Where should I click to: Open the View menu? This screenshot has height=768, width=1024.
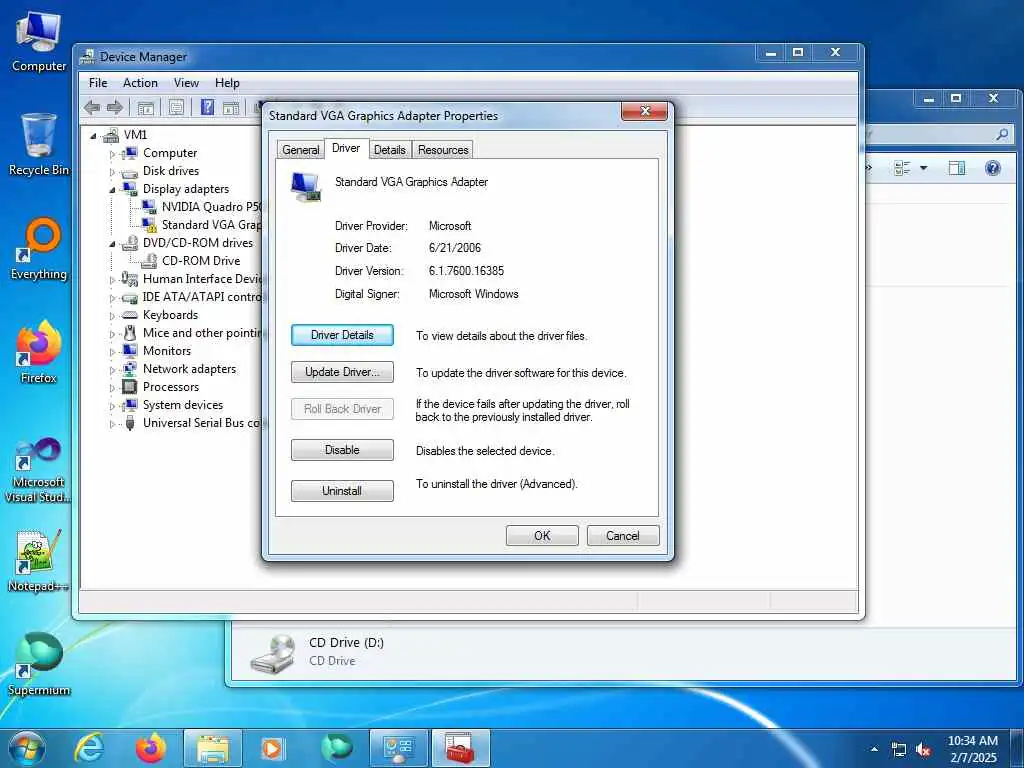click(x=186, y=83)
